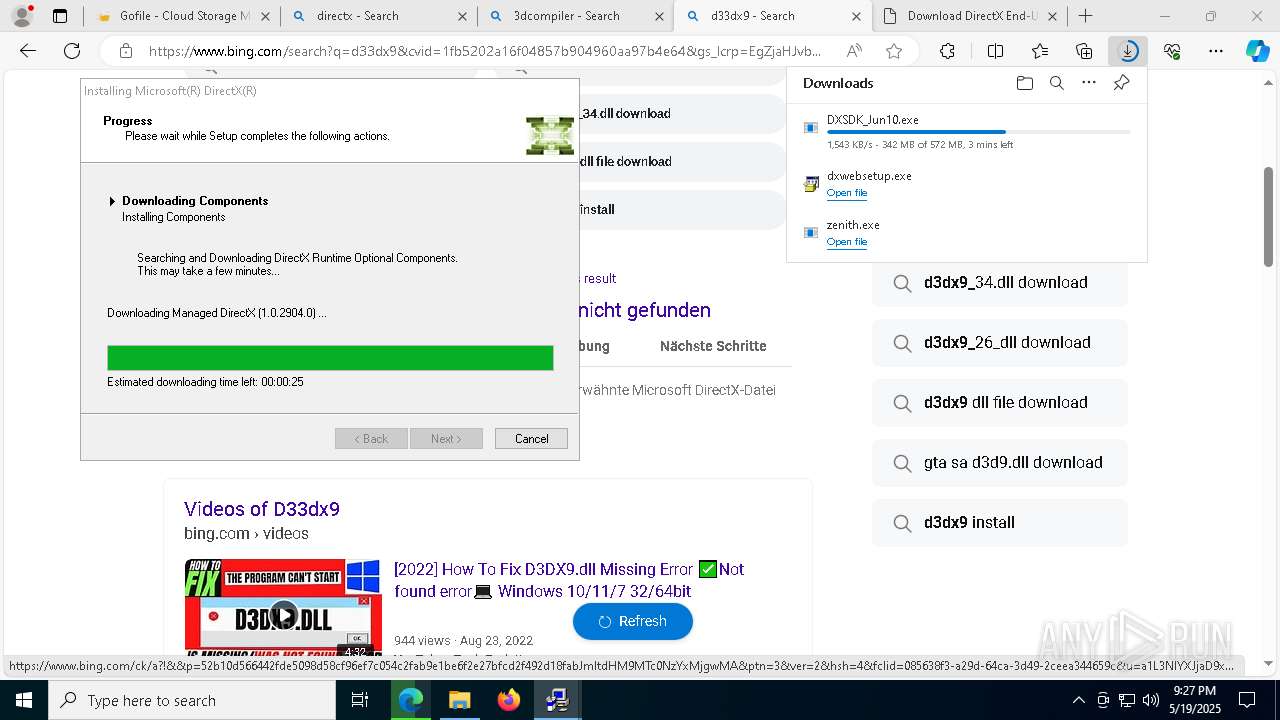Screen dimensions: 1280x720
Task: Click the disabled Back button in setup
Action: (371, 439)
